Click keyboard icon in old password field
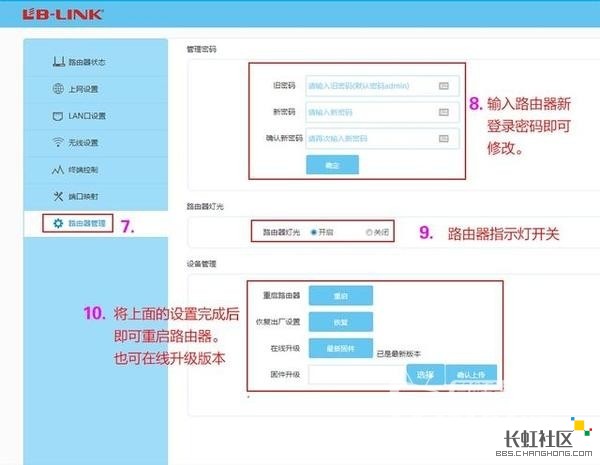This screenshot has width=600, height=465. (443, 86)
